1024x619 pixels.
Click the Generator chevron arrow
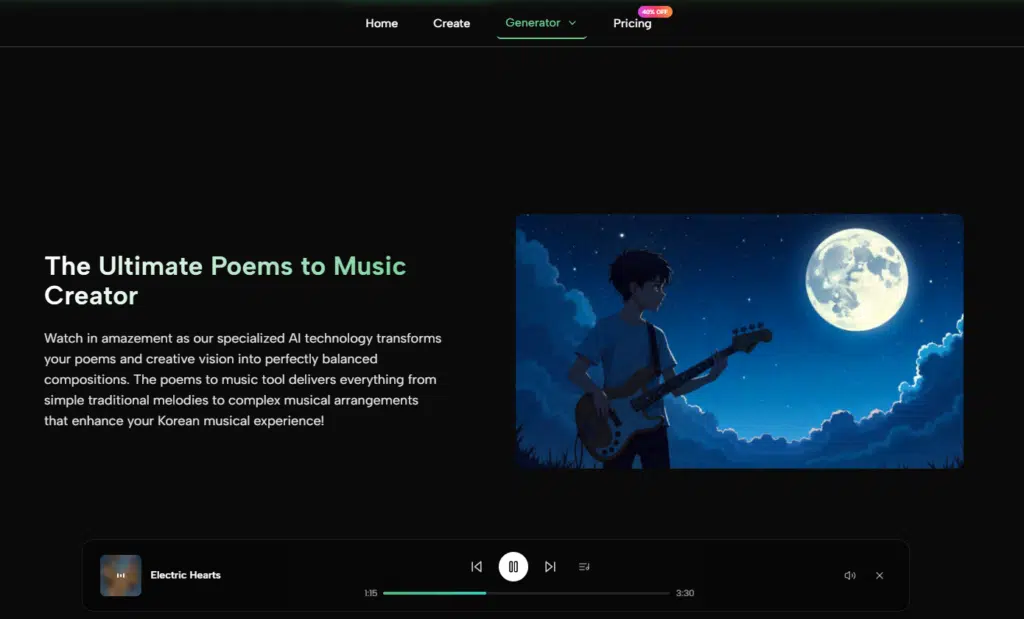572,23
